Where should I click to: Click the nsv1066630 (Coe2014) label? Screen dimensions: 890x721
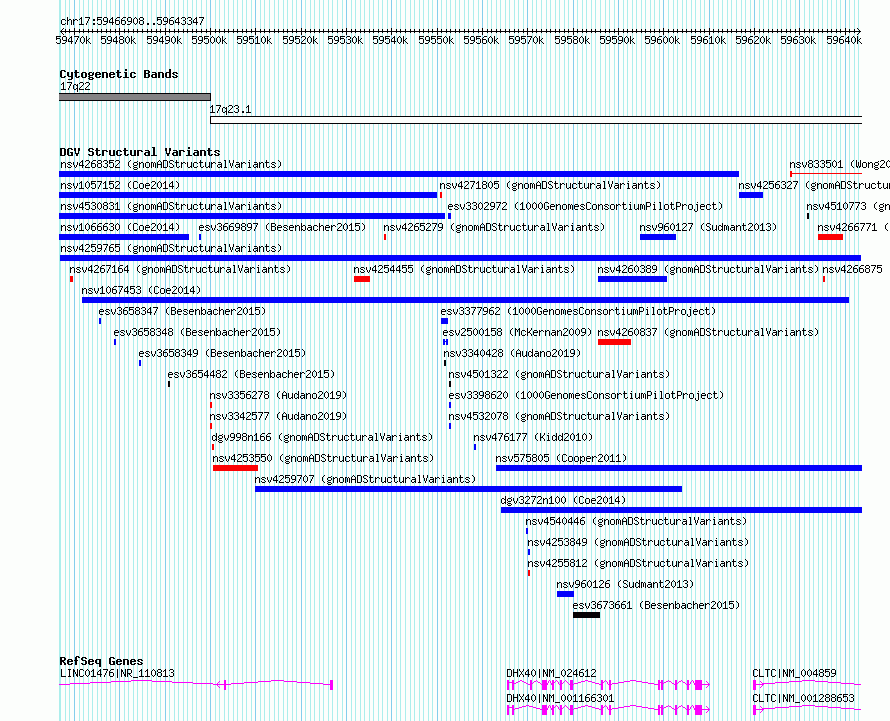[x=120, y=227]
